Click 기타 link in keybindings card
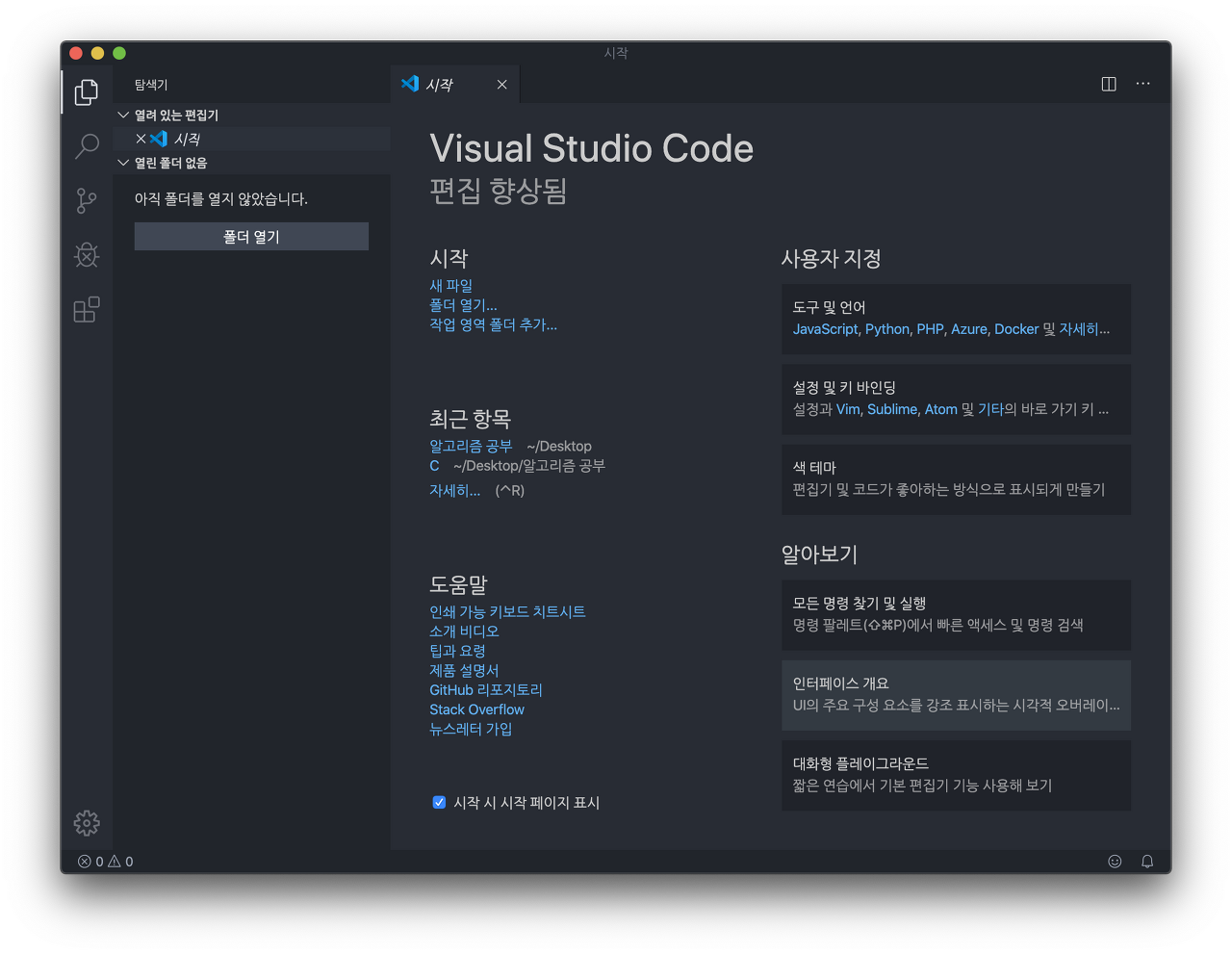The image size is (1232, 954). pos(991,409)
